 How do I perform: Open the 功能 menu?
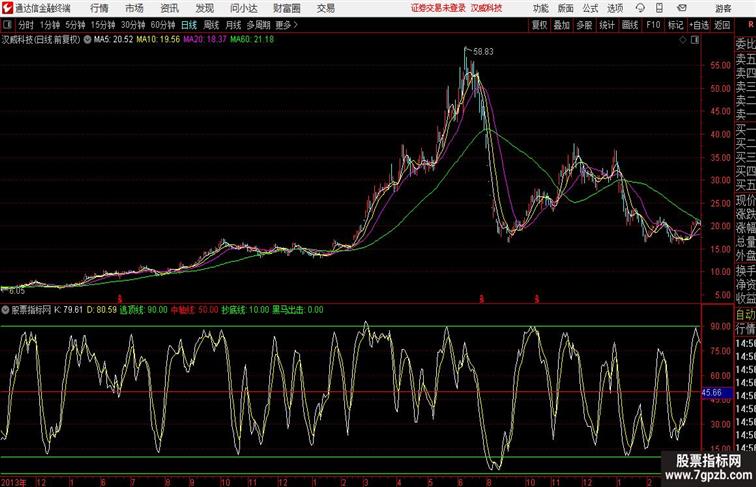(540, 8)
